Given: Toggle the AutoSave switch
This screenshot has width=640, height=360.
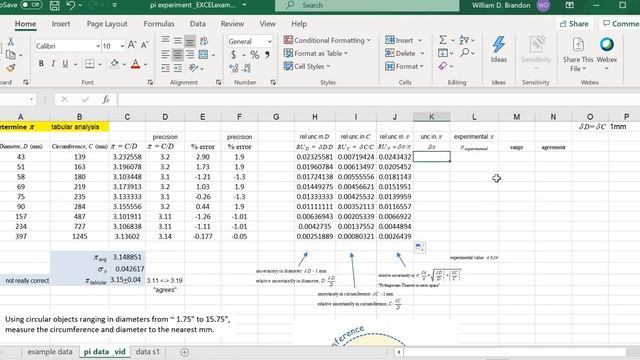Looking at the screenshot, I should click(x=31, y=5).
